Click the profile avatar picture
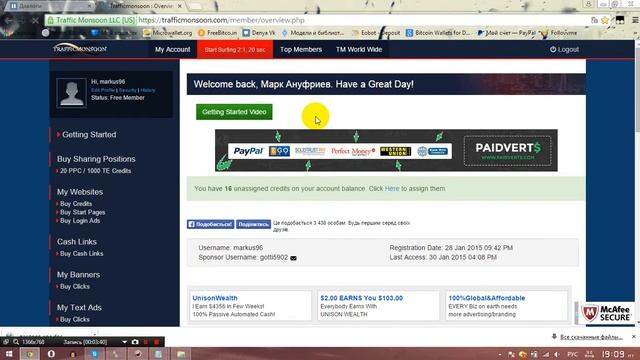 click(x=72, y=93)
